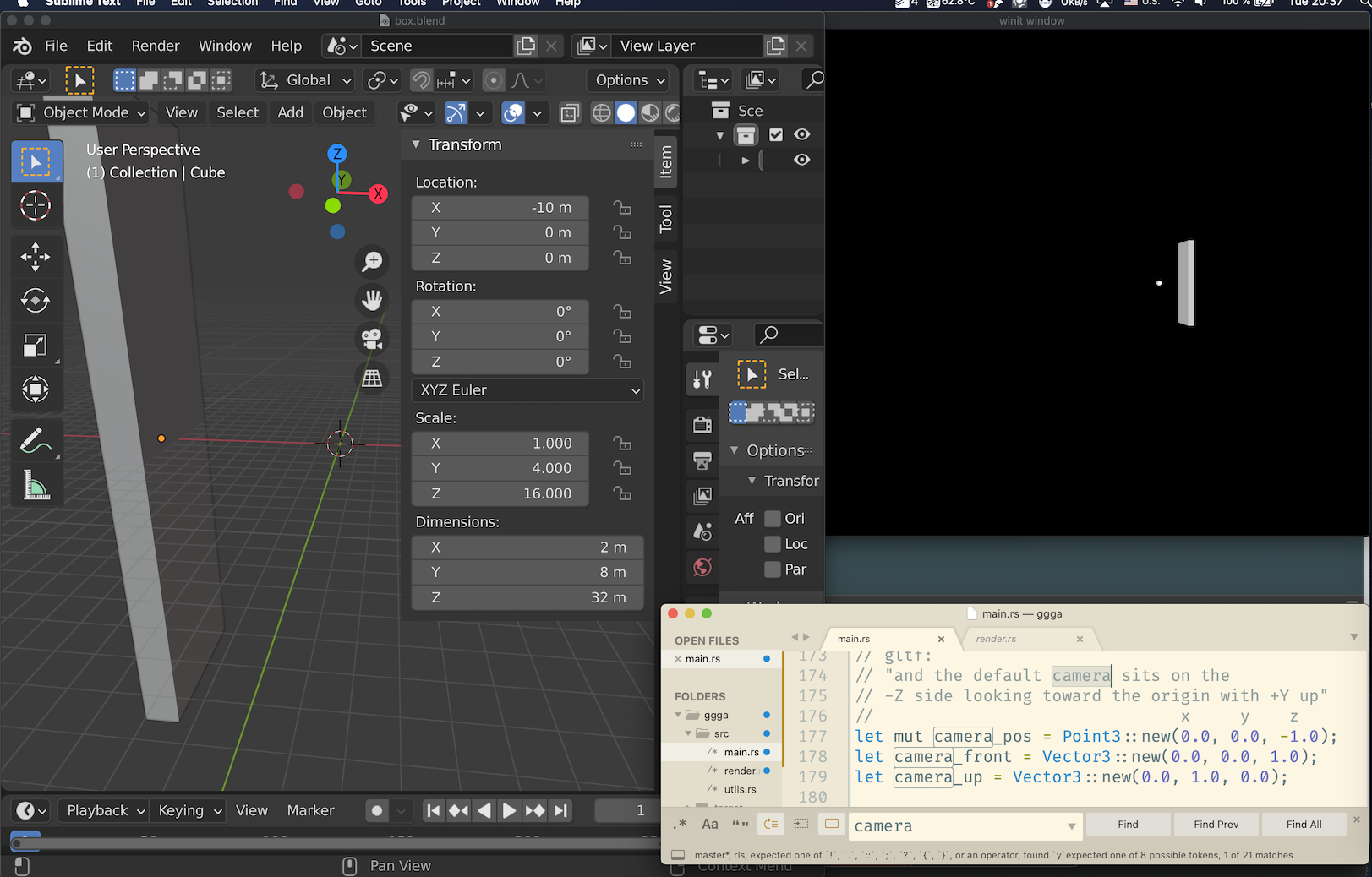Open Blender File menu
Image resolution: width=1372 pixels, height=877 pixels.
(56, 46)
